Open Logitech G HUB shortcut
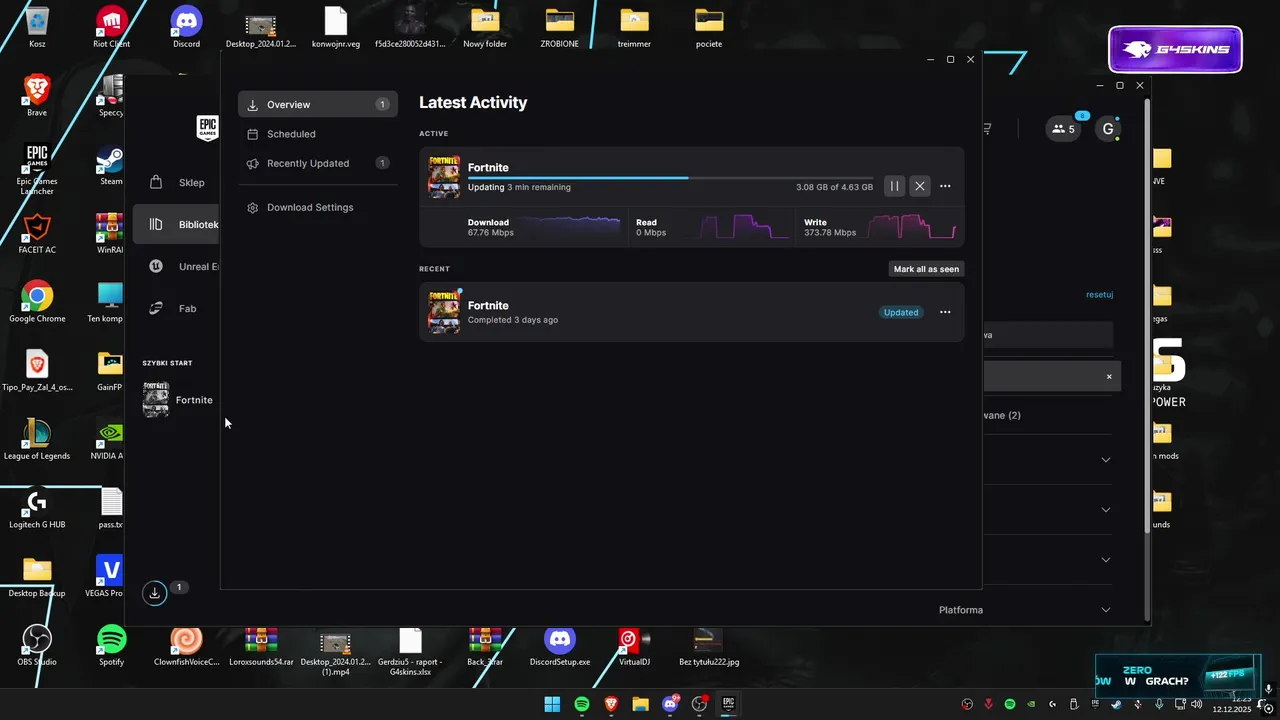Viewport: 1280px width, 720px height. pos(37,508)
